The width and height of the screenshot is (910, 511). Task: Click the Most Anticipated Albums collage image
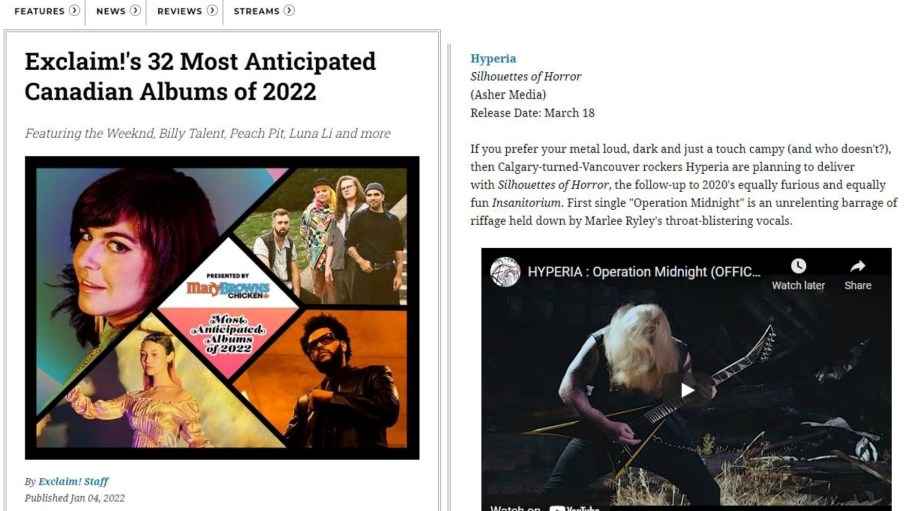222,308
